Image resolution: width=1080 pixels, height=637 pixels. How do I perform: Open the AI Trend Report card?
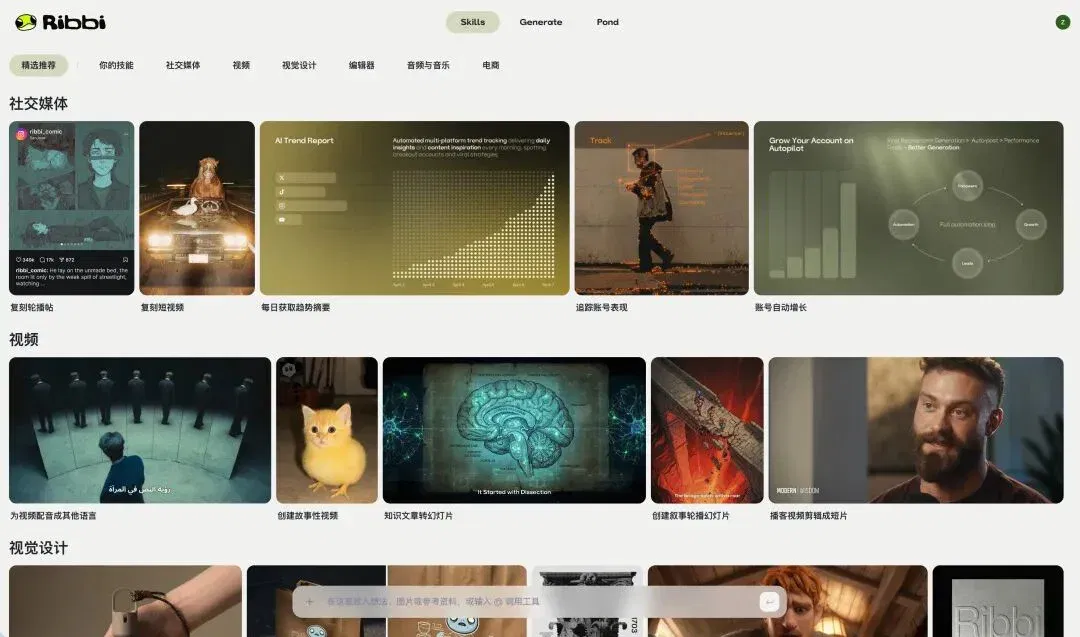coord(415,208)
